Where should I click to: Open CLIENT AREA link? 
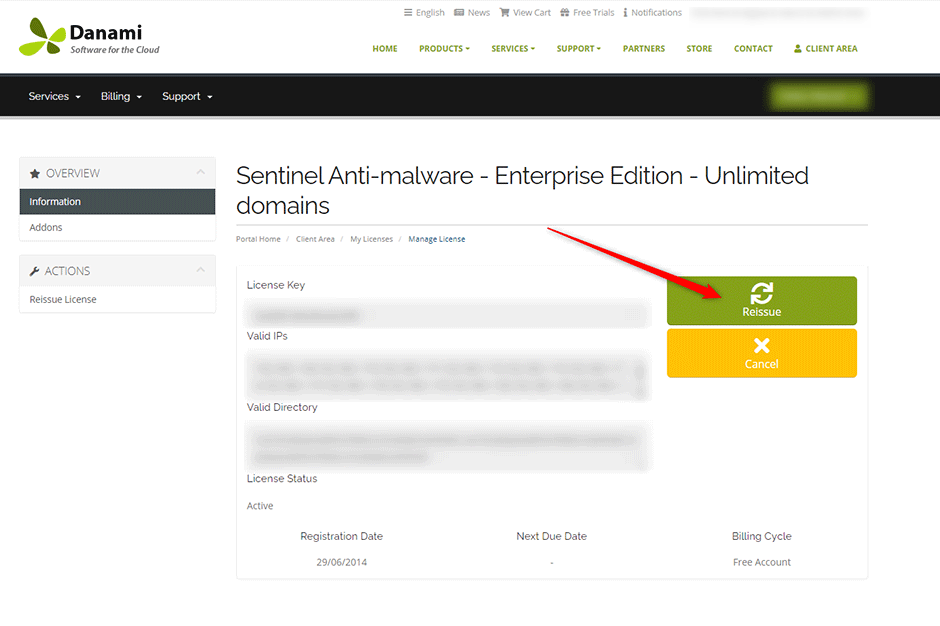pyautogui.click(x=825, y=49)
